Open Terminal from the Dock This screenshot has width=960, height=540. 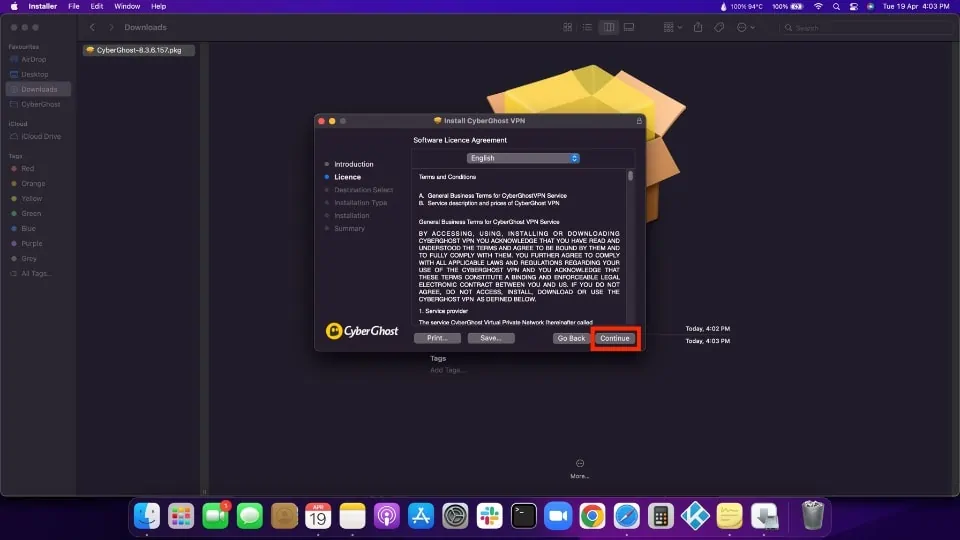(524, 516)
